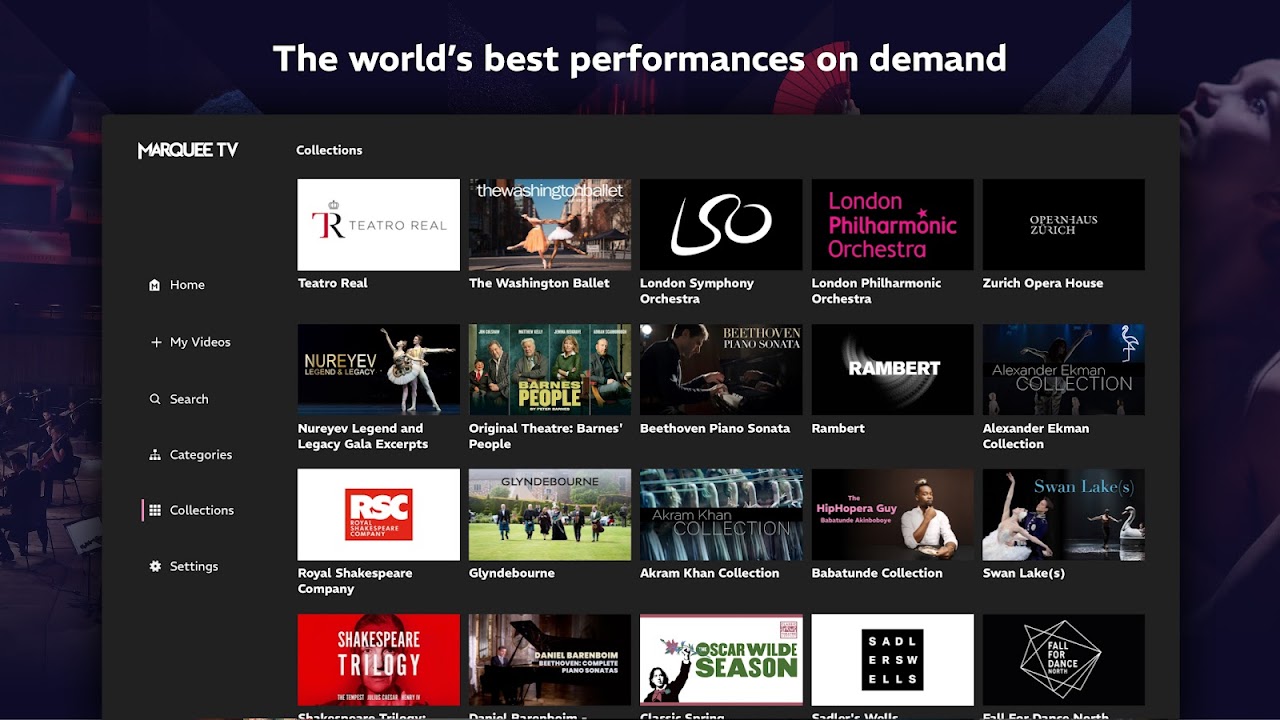Select the Swan Lake(s) thumbnail
Image resolution: width=1280 pixels, height=720 pixels.
click(1064, 515)
